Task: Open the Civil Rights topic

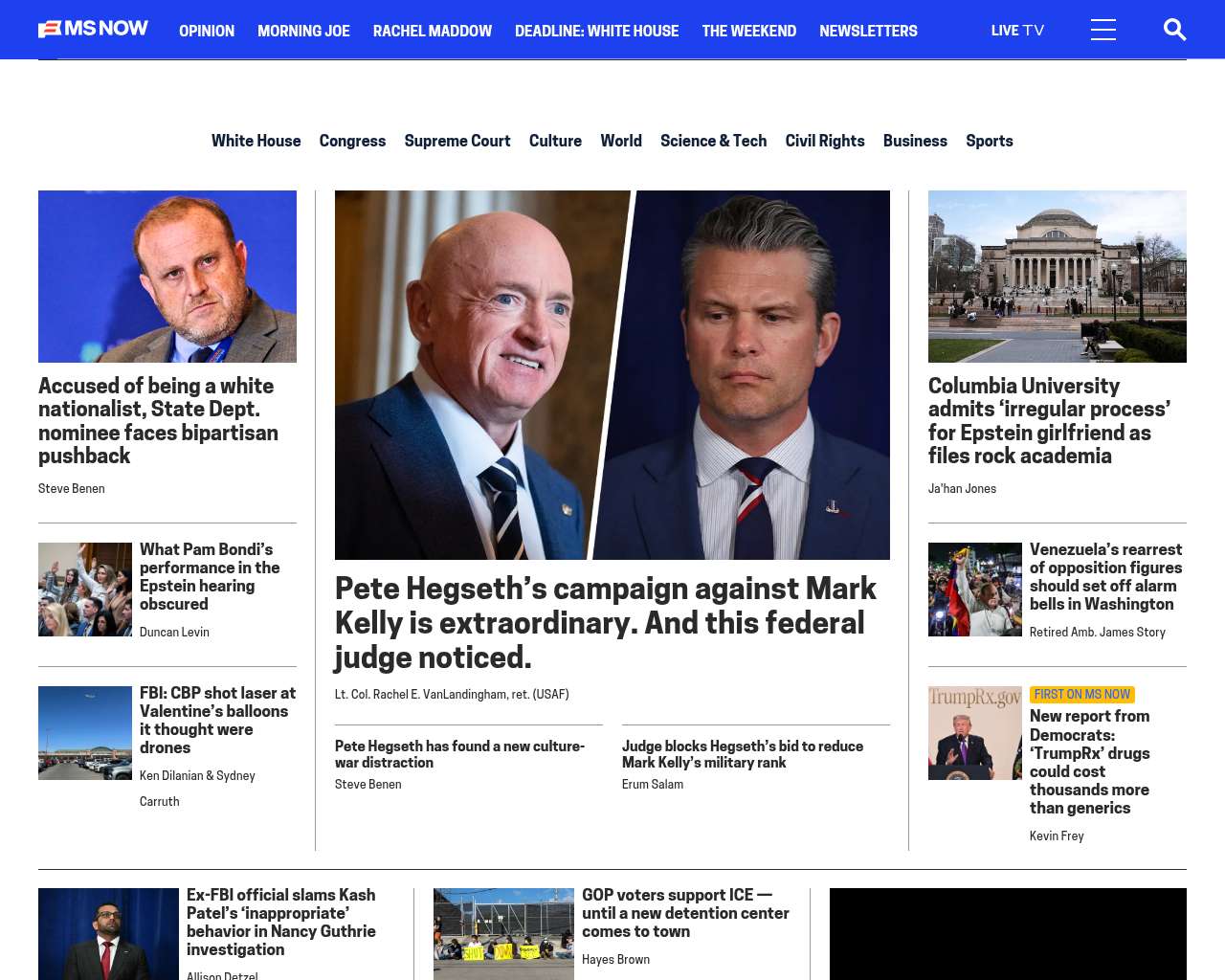Action: [x=824, y=141]
